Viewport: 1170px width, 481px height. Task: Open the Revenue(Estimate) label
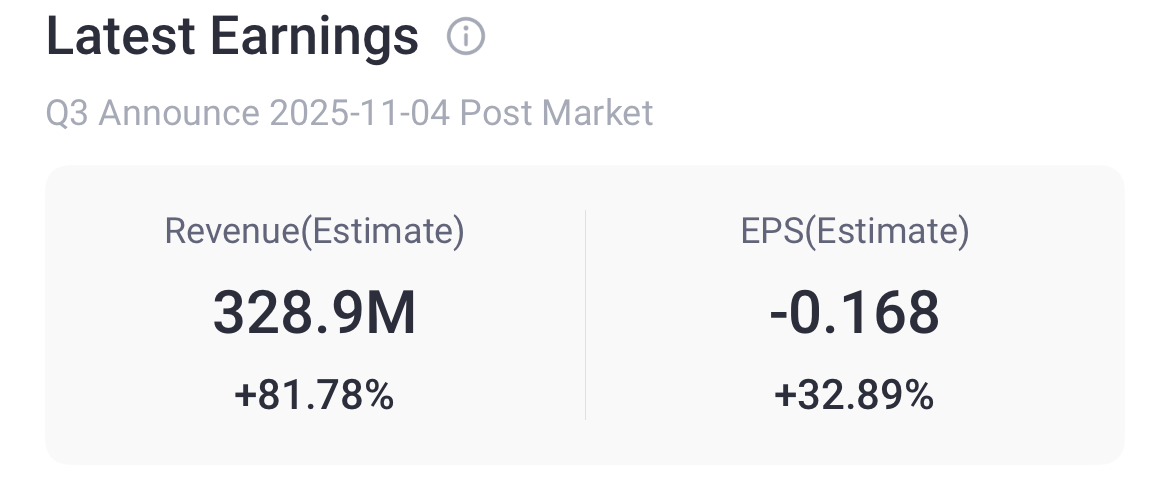tap(314, 232)
